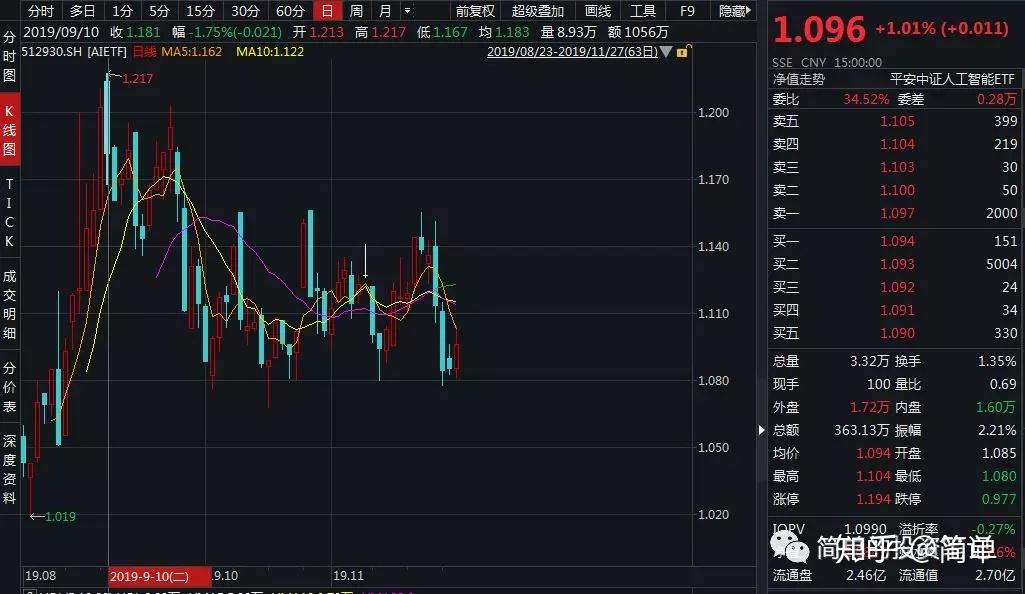Click the 买三 1.092 order row

coord(894,287)
